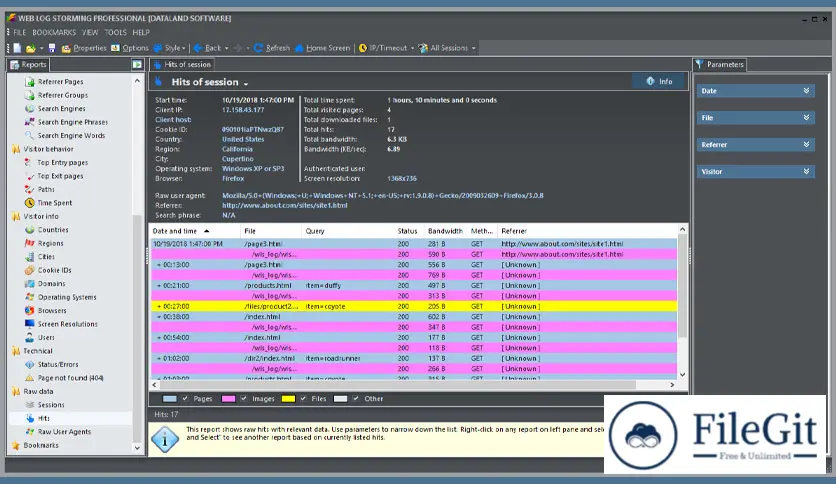The width and height of the screenshot is (836, 484).
Task: Expand the Referrer parameter panel
Action: 755,144
